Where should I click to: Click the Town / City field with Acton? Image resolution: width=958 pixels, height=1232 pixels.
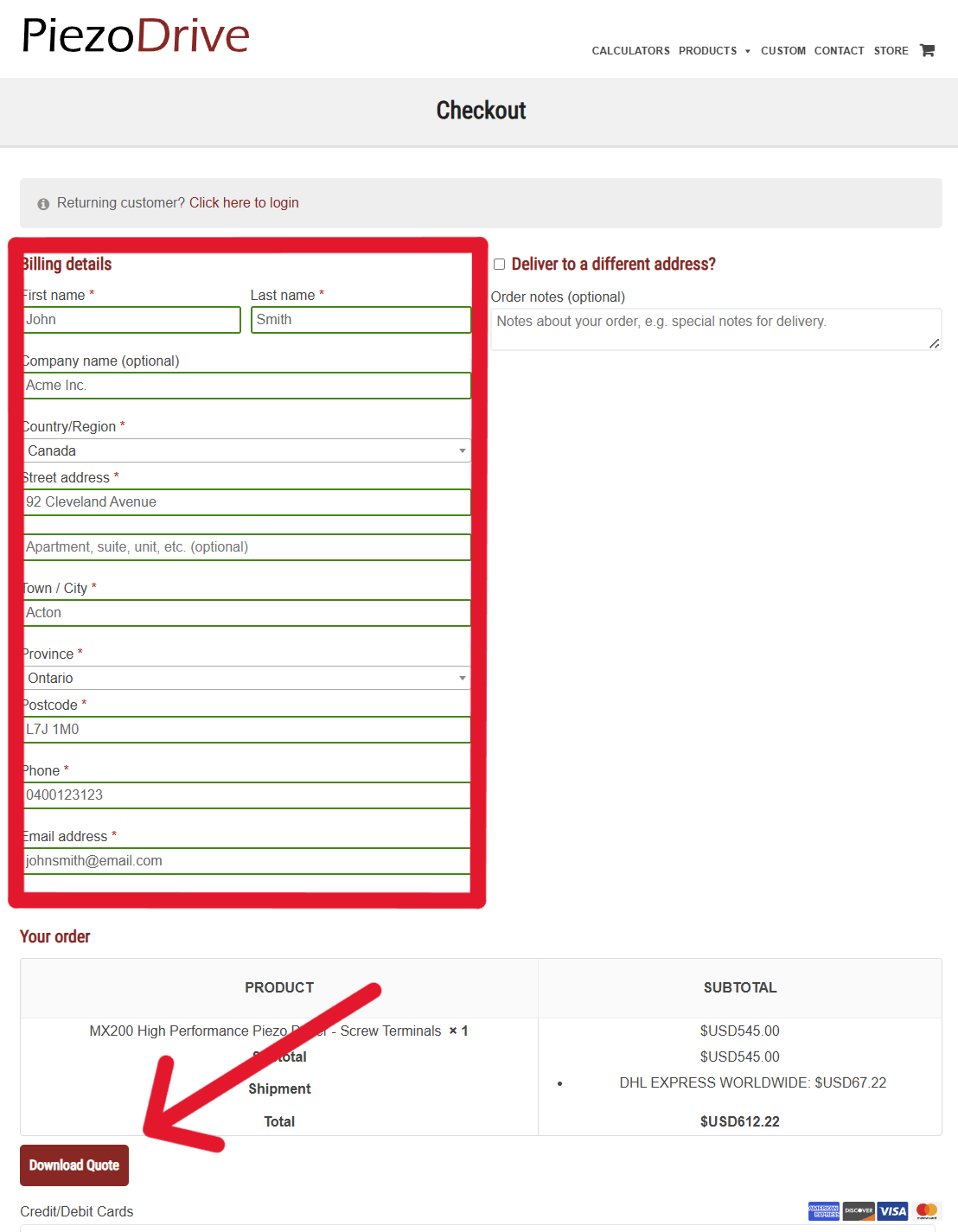pos(247,613)
